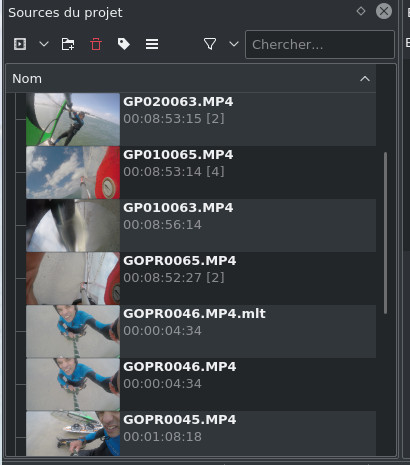Float the Sources du projet panel
Image resolution: width=410 pixels, height=465 pixels.
361,11
